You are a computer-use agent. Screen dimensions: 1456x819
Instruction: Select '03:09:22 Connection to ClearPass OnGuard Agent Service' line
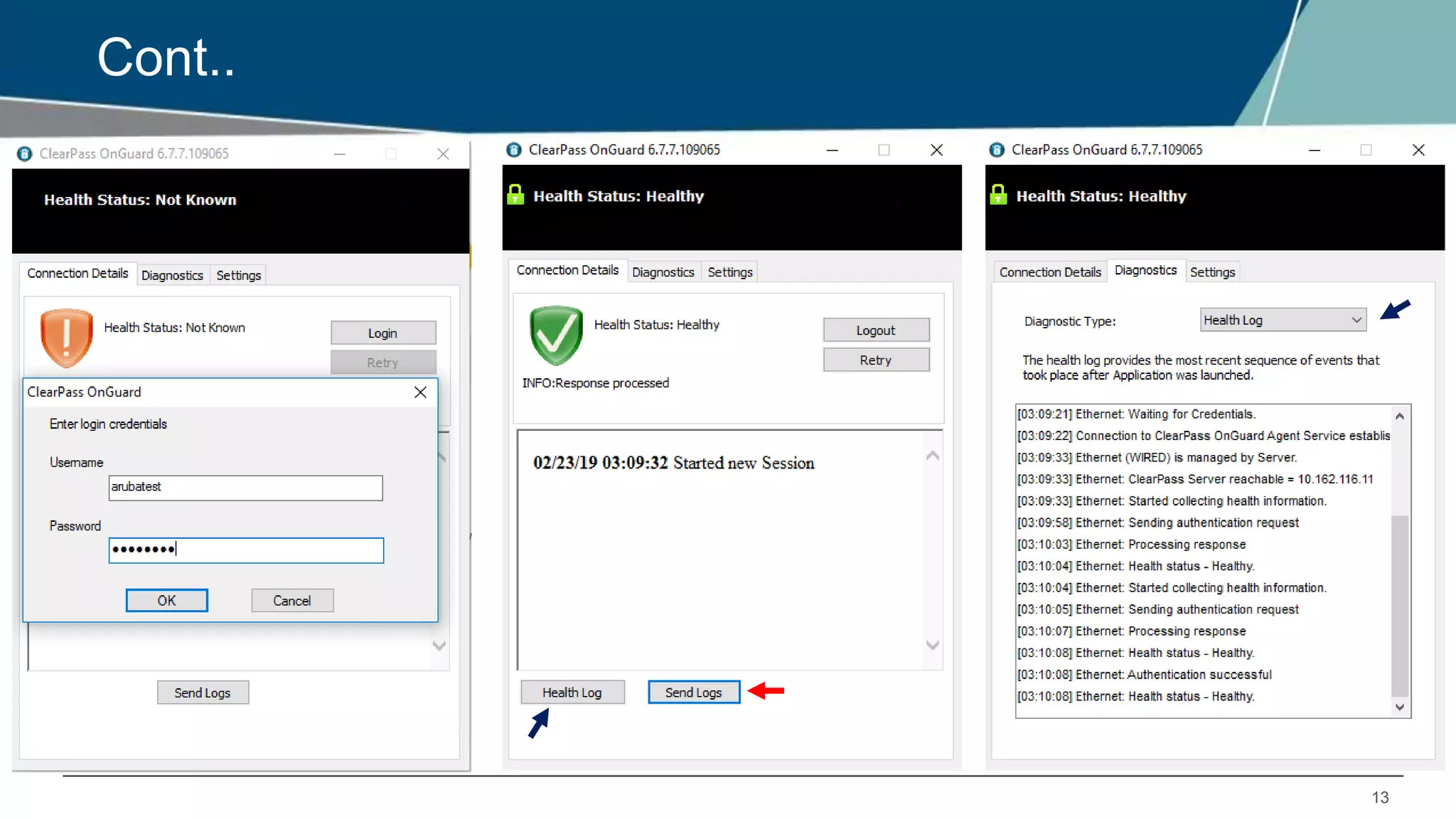(1203, 436)
